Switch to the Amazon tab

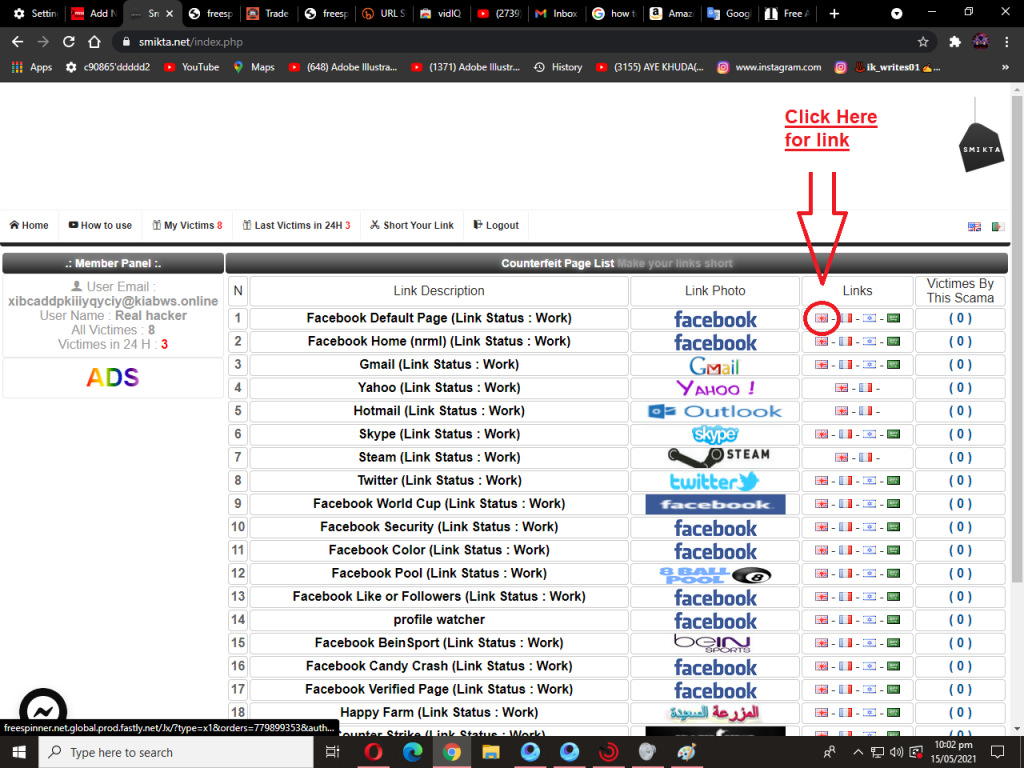coord(671,13)
